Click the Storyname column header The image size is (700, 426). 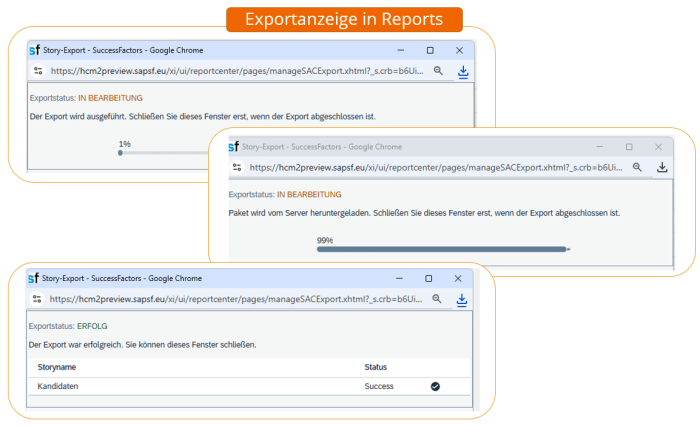tap(57, 367)
